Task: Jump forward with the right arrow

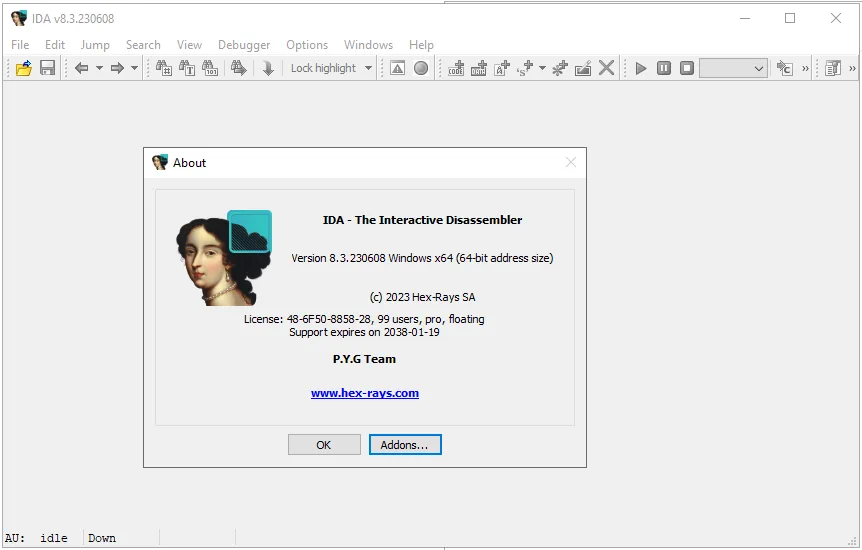Action: click(117, 68)
